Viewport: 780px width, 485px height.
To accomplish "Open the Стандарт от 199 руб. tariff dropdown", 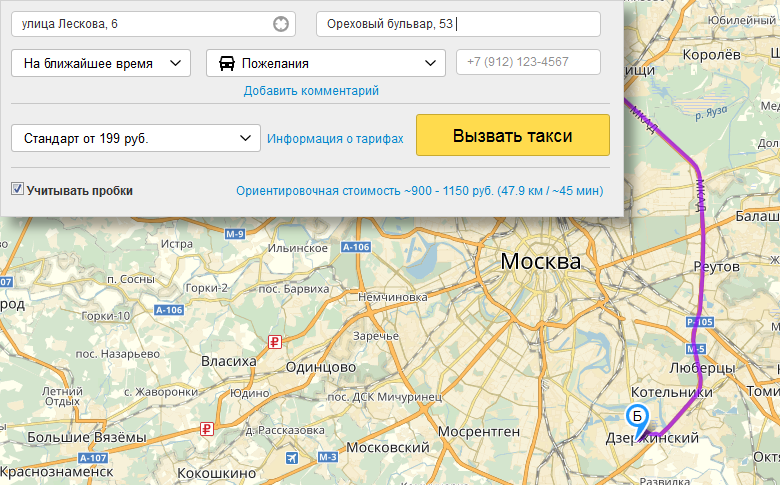I will pos(136,138).
